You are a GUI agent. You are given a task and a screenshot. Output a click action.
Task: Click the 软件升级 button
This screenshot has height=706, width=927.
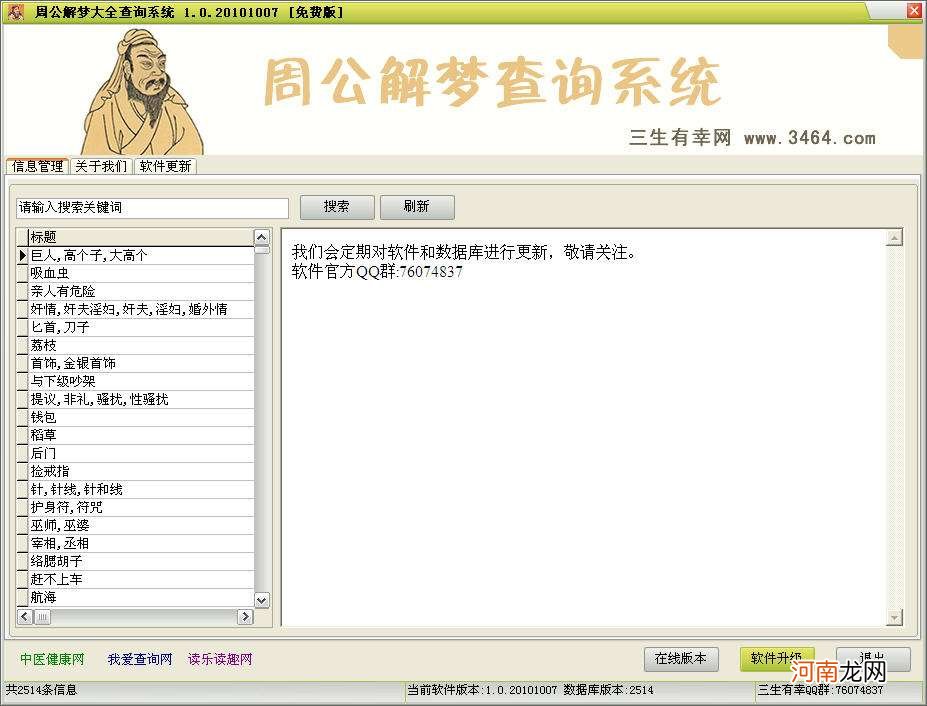(x=777, y=659)
